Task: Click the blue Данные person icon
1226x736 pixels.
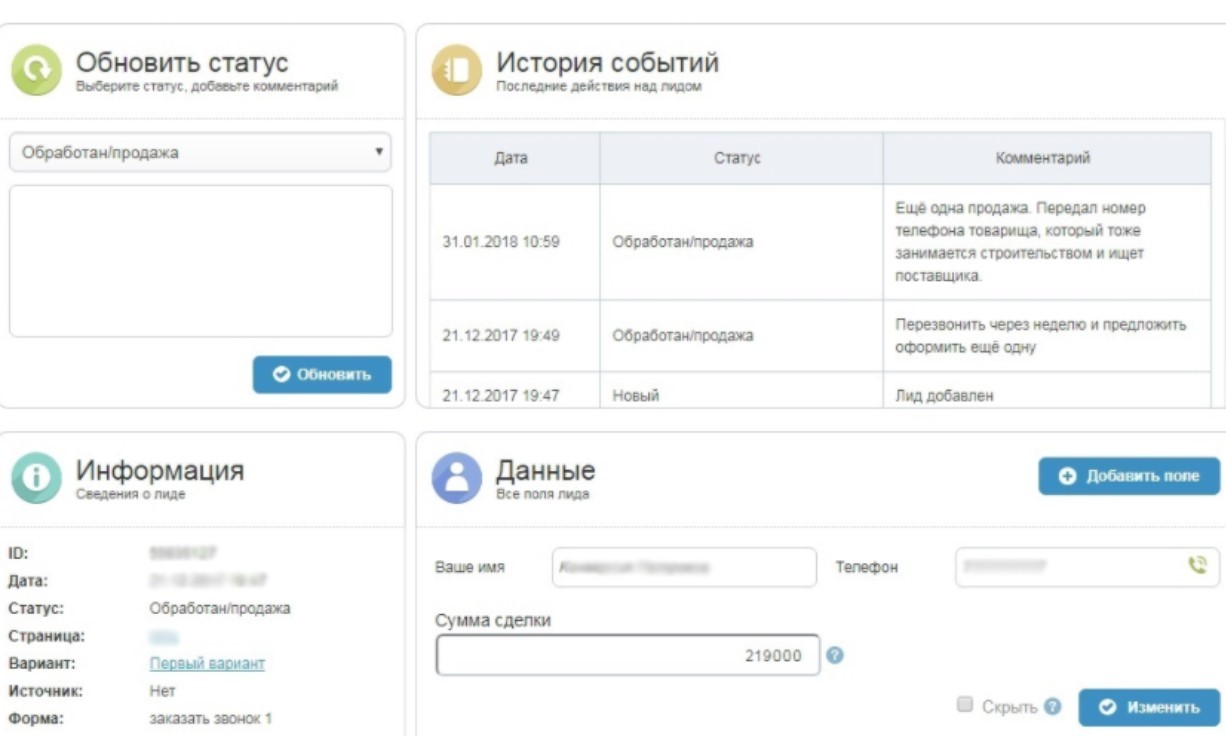Action: point(456,478)
